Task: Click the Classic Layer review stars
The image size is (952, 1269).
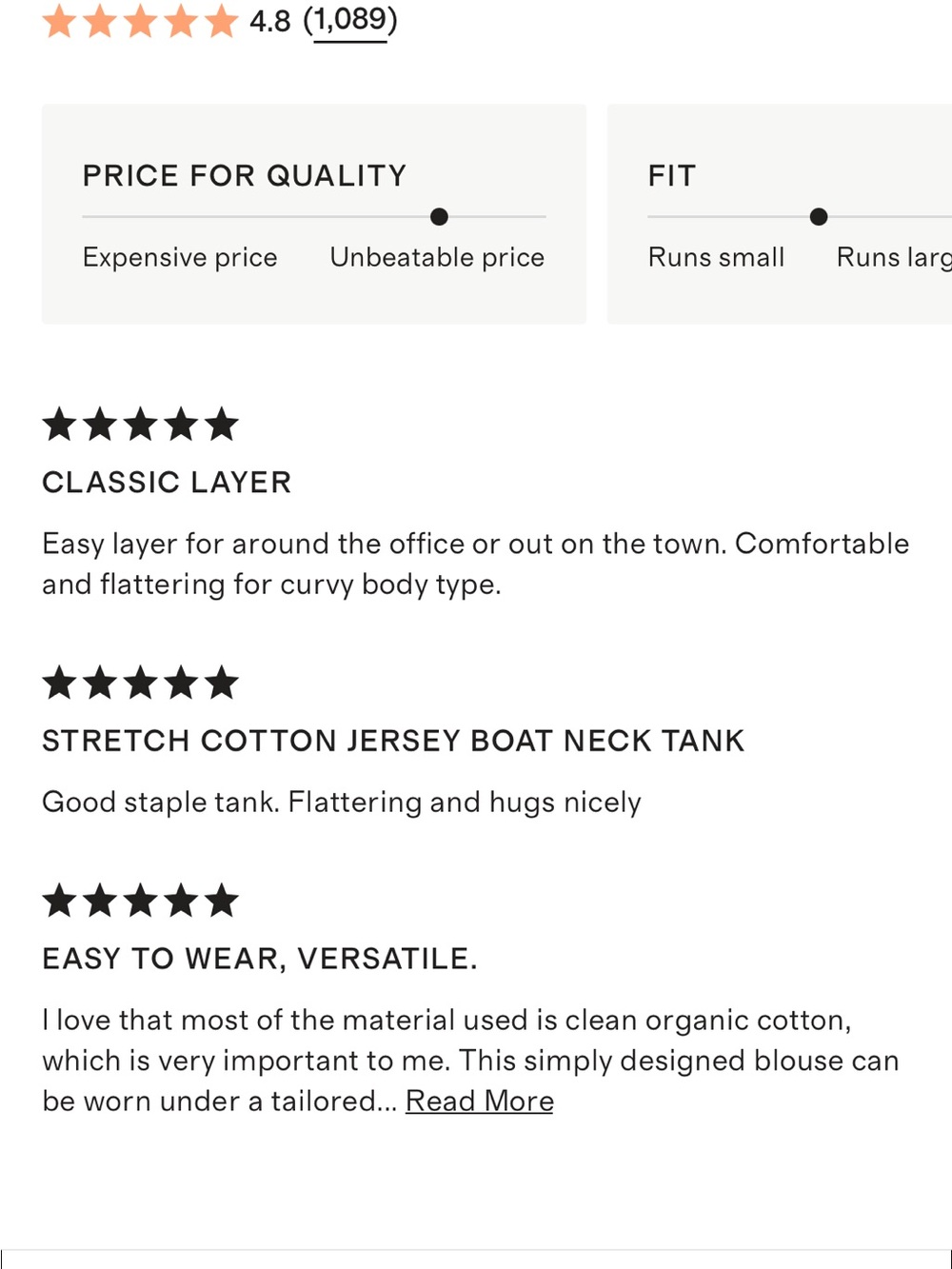Action: 141,425
